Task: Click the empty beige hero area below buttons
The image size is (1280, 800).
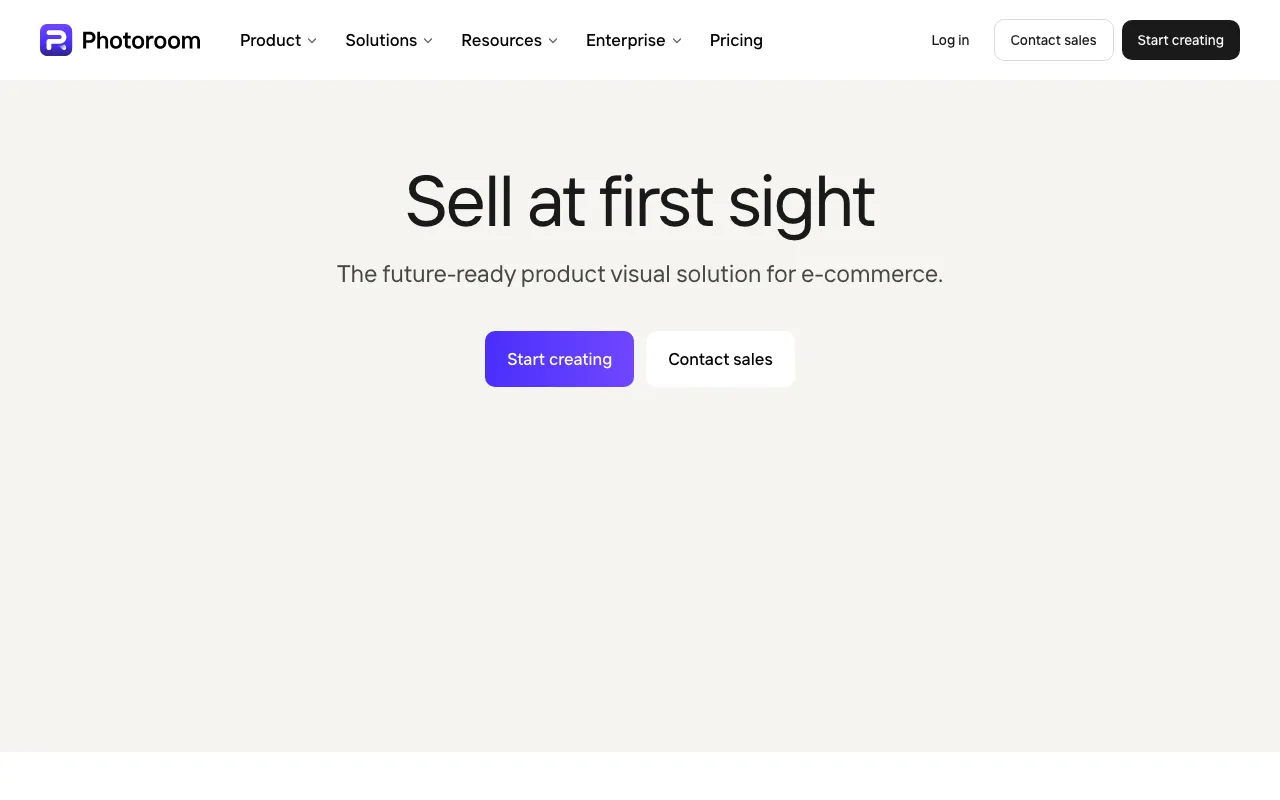Action: [x=640, y=570]
